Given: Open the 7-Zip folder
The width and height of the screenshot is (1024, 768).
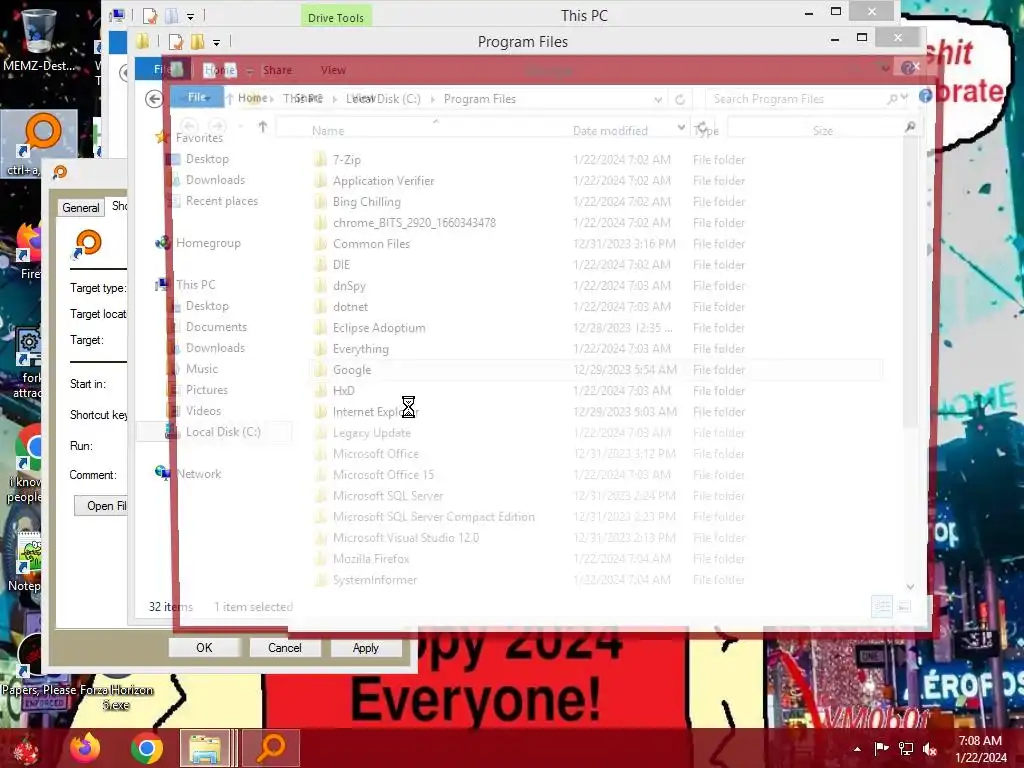Looking at the screenshot, I should (x=347, y=160).
